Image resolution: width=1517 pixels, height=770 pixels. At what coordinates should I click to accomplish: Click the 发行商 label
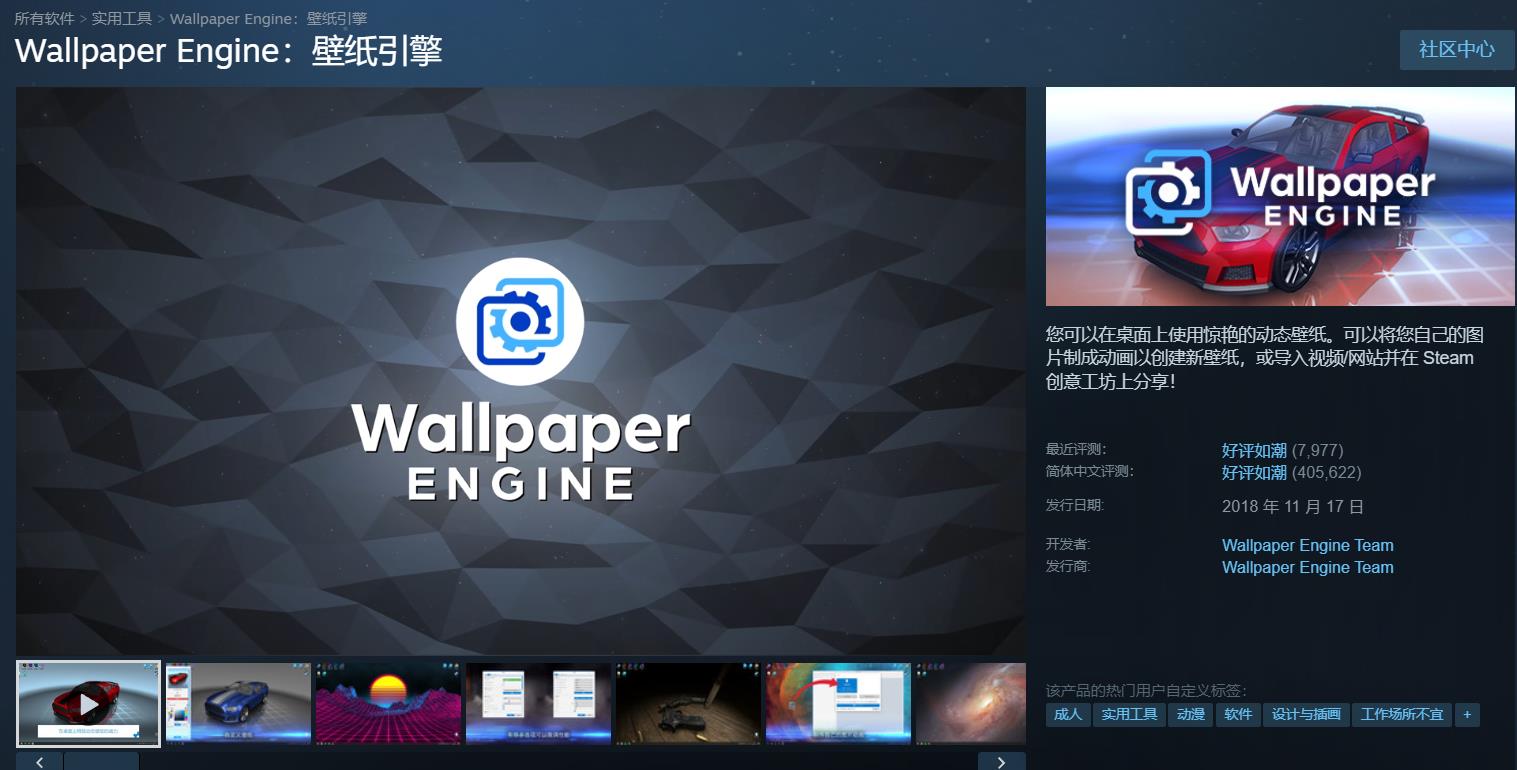point(1068,566)
